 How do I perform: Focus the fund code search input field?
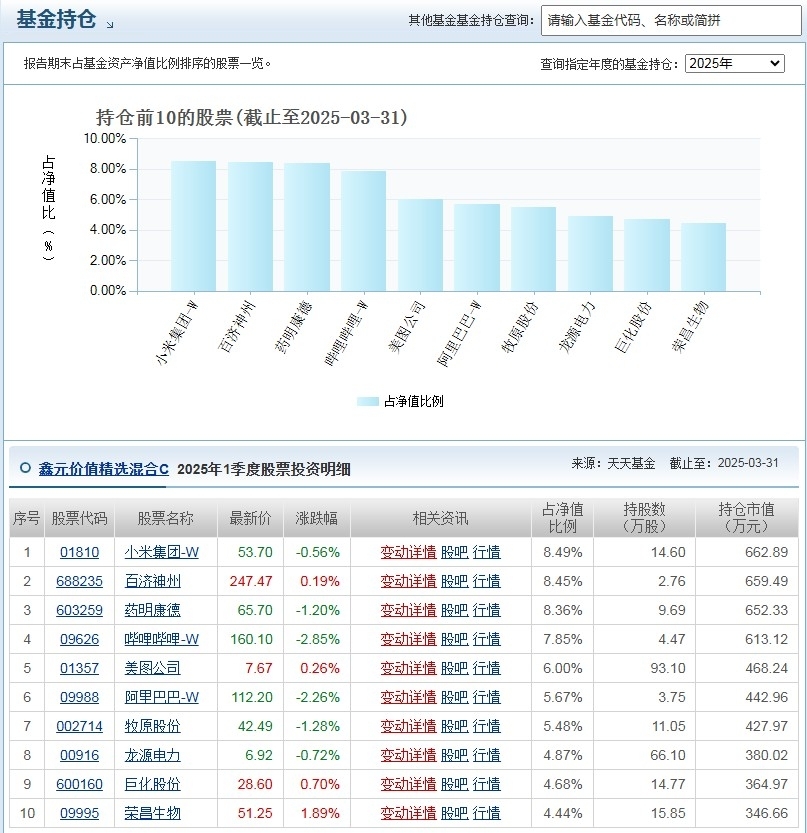[670, 21]
